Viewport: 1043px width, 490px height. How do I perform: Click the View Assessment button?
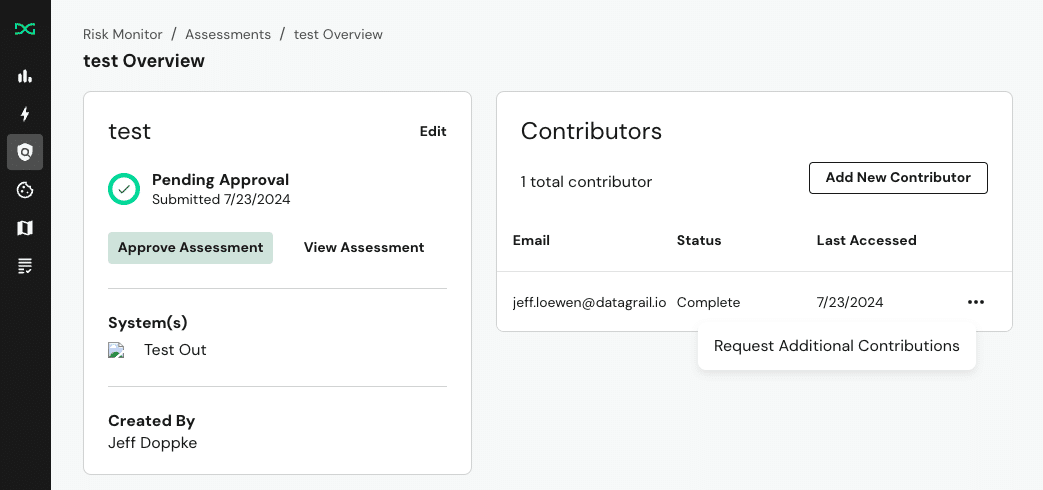(364, 248)
